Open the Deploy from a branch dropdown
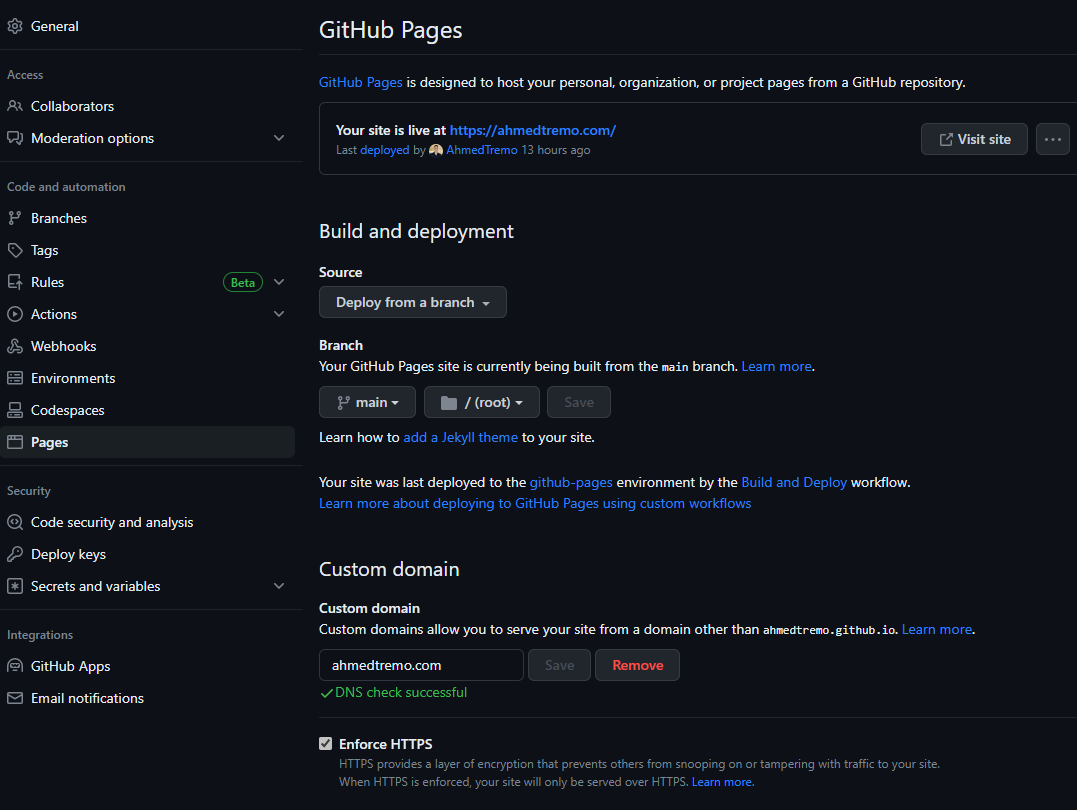 tap(412, 302)
